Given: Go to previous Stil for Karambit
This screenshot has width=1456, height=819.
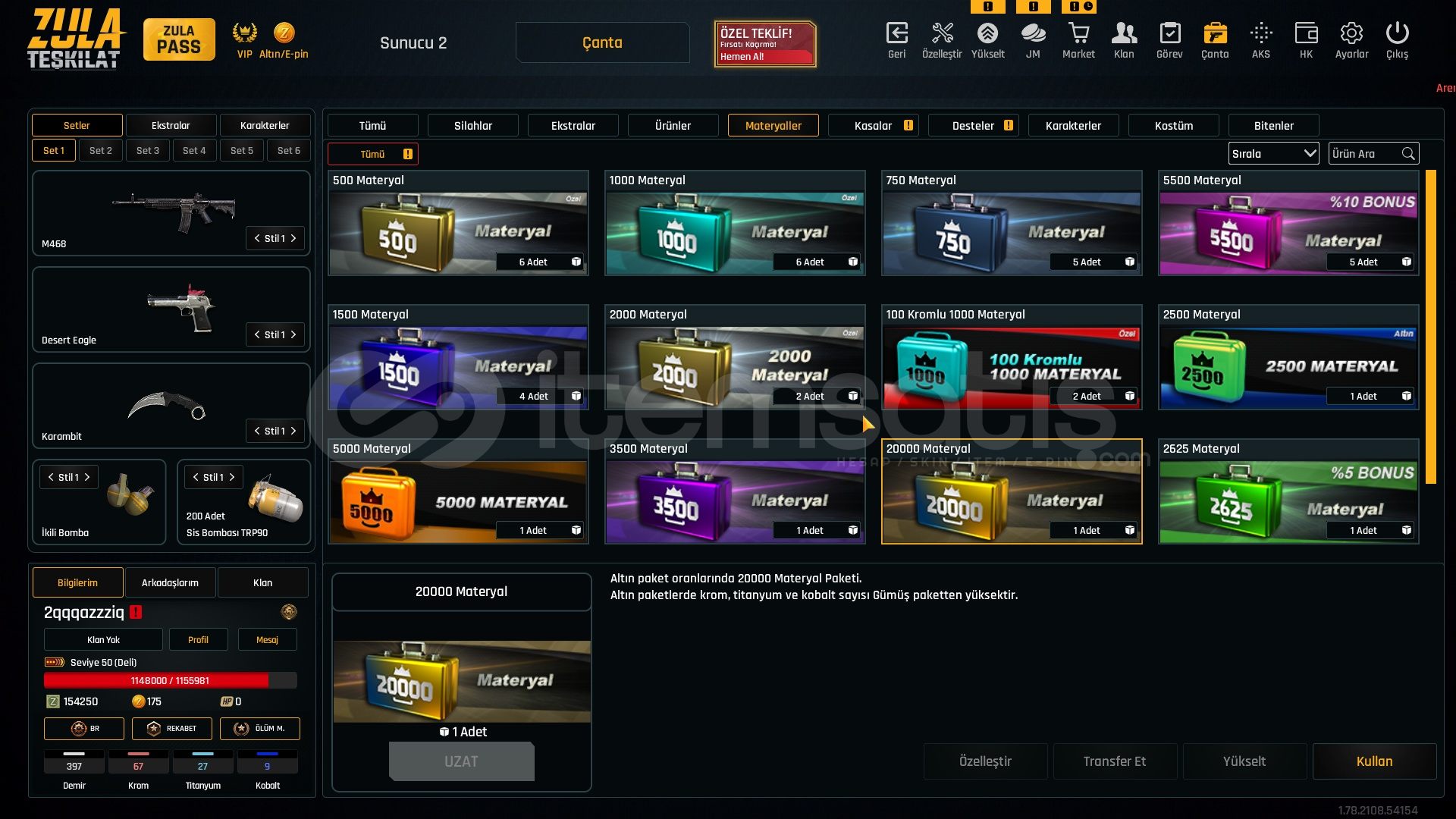Looking at the screenshot, I should (257, 431).
